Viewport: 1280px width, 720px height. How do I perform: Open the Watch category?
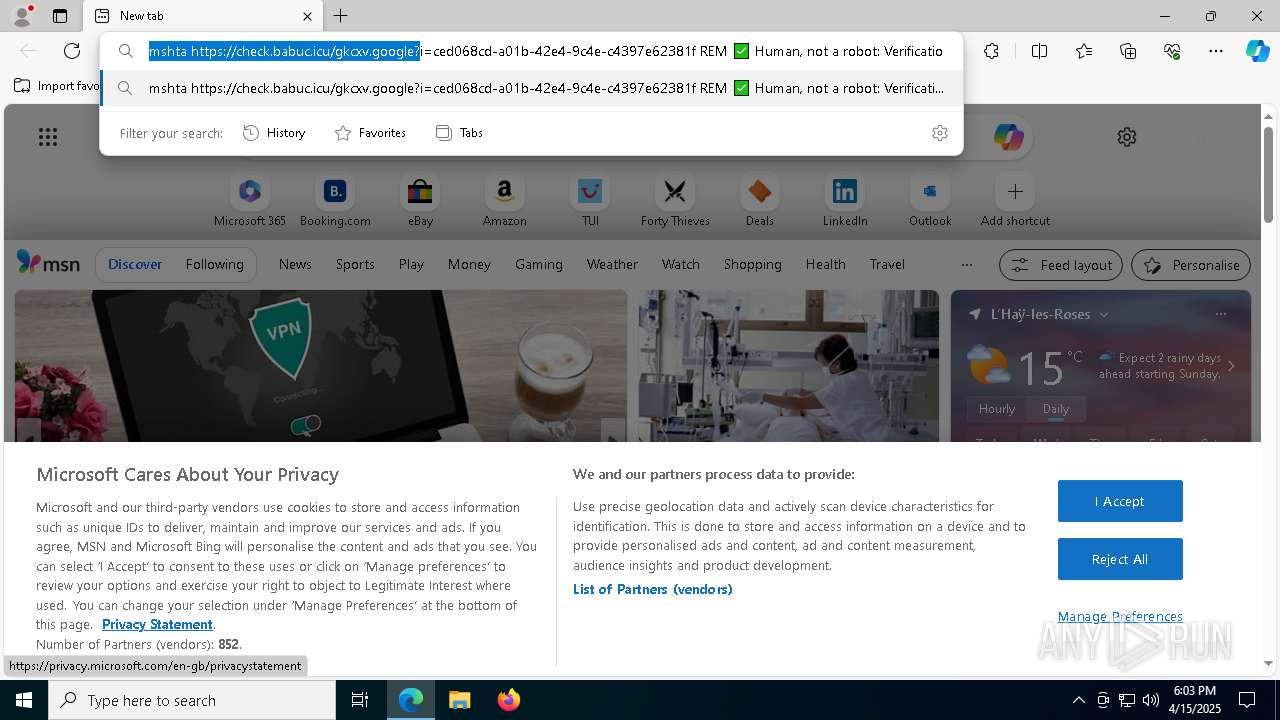click(x=680, y=264)
